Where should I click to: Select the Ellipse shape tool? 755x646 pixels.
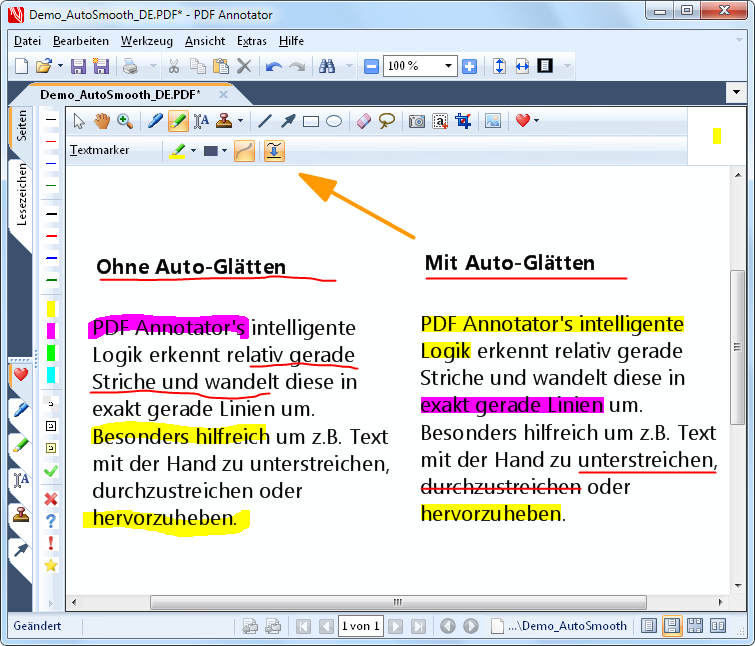click(x=334, y=121)
